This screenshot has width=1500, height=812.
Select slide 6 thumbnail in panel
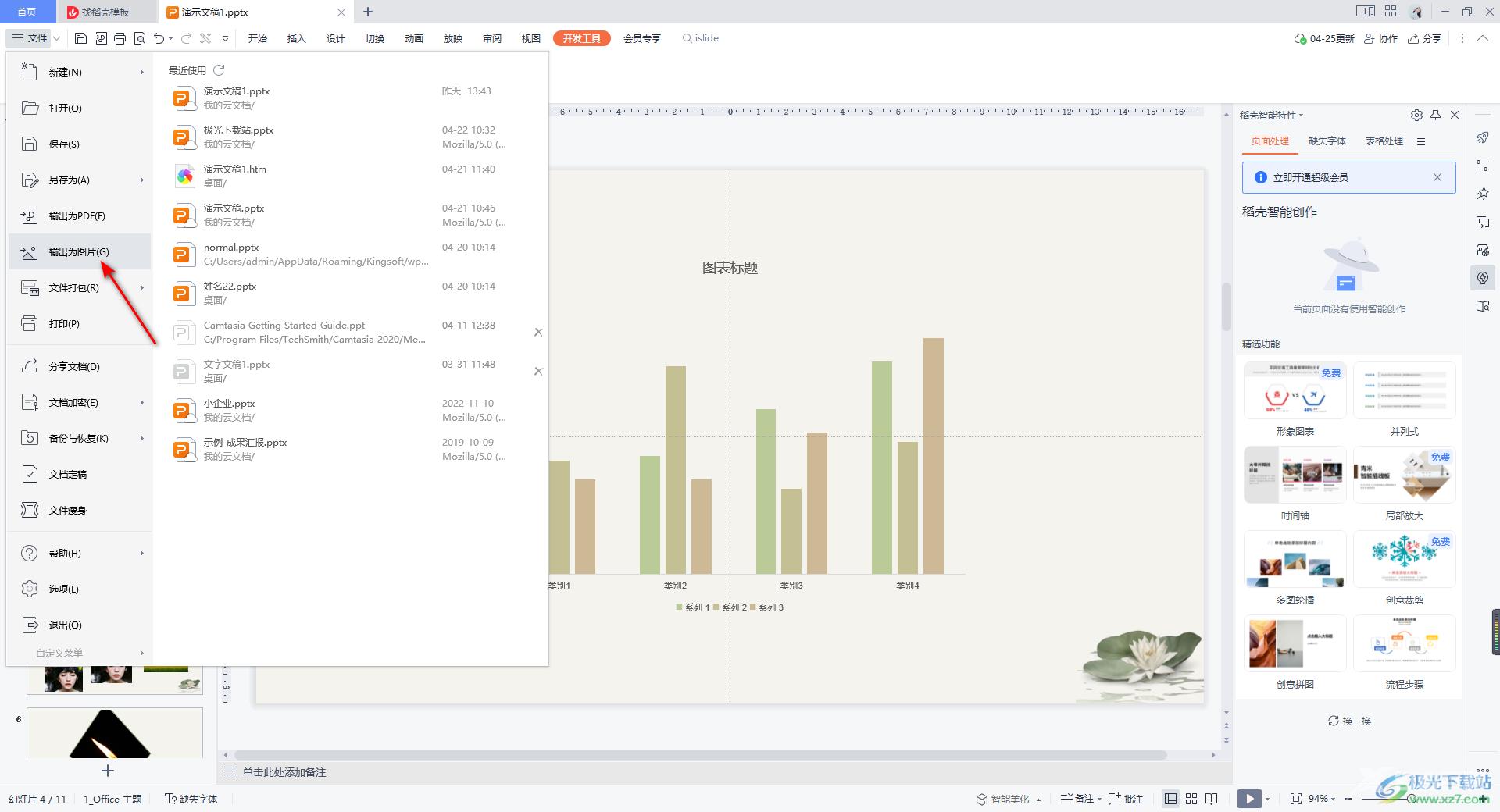click(x=115, y=732)
